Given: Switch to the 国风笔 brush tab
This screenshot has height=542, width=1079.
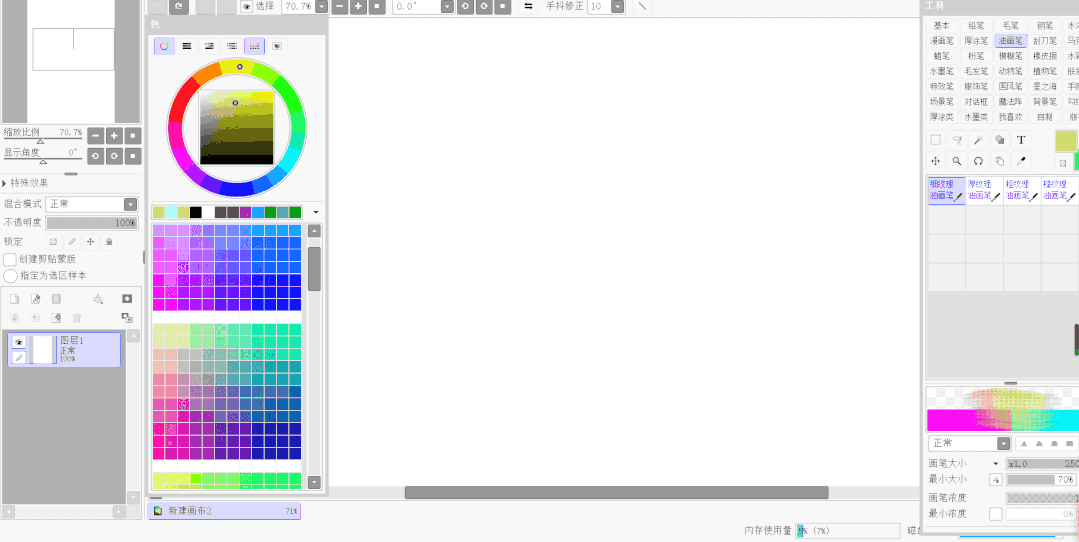Looking at the screenshot, I should 1010,86.
